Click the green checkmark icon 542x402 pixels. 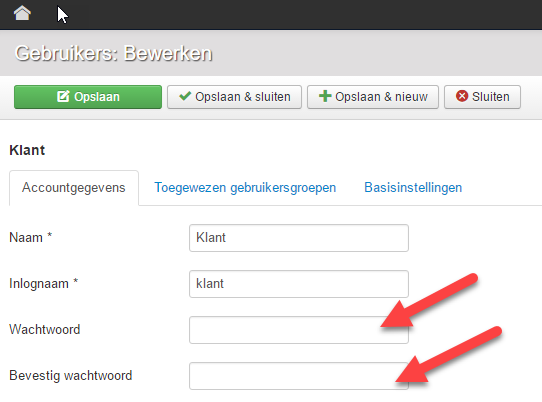click(185, 96)
